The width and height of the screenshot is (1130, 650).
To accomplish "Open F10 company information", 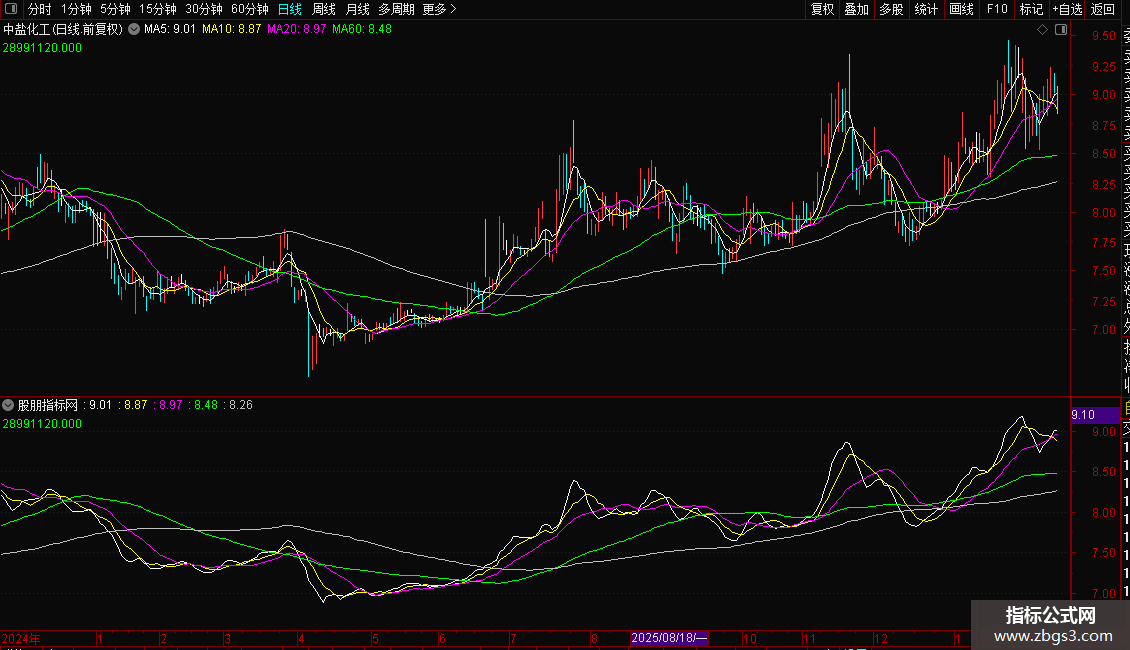I will pos(996,9).
